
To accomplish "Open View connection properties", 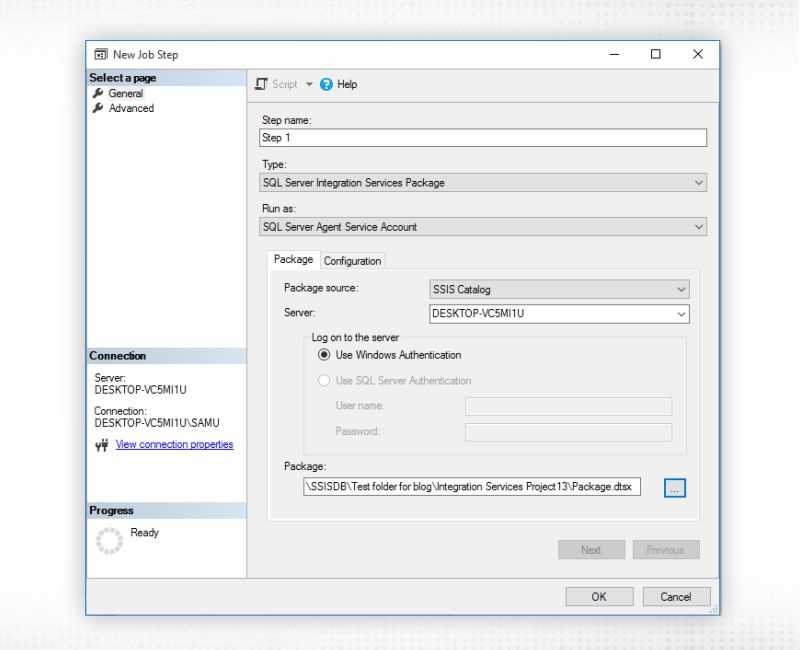I will (174, 444).
